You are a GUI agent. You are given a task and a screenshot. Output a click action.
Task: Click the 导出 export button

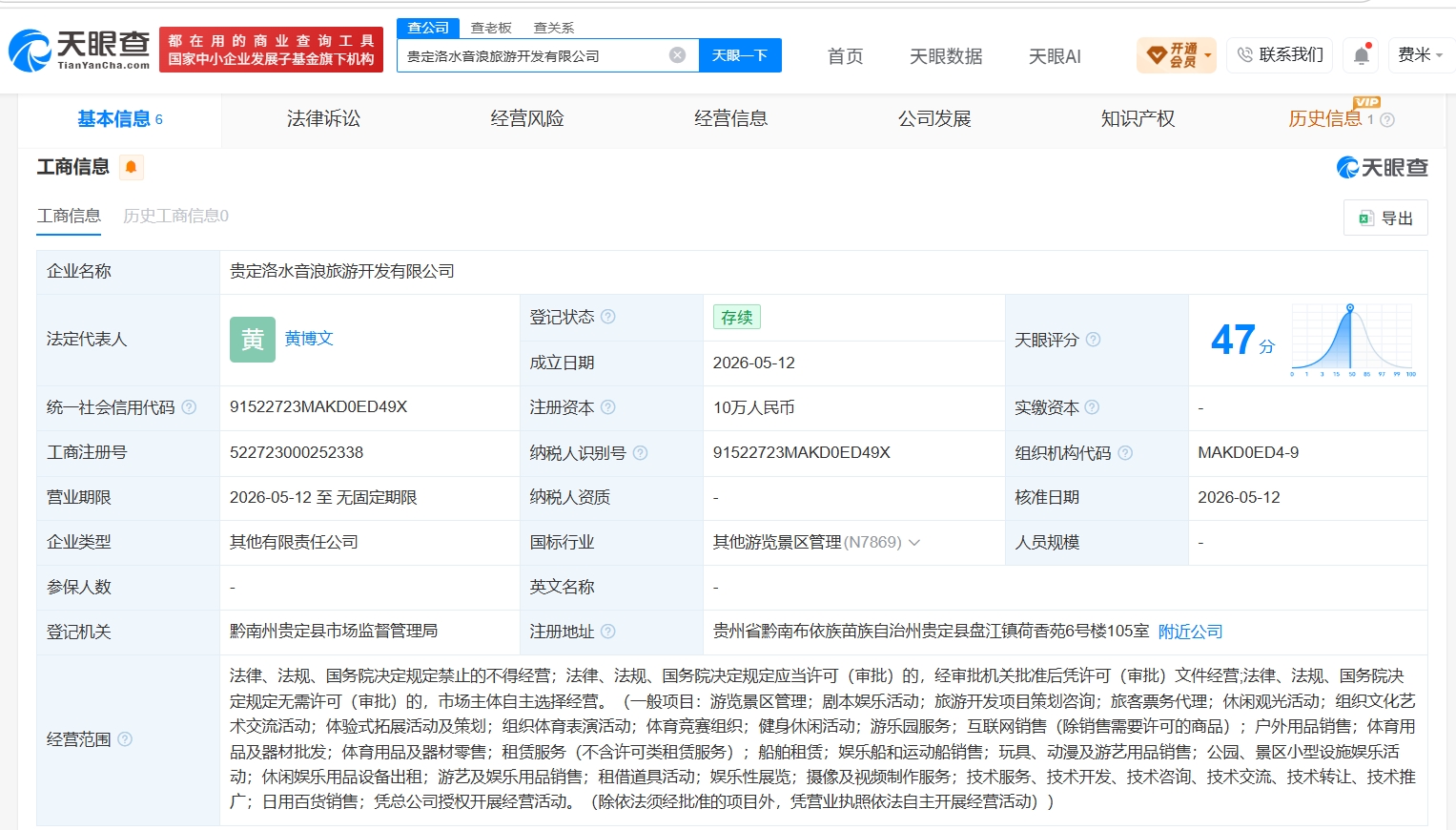point(1385,218)
